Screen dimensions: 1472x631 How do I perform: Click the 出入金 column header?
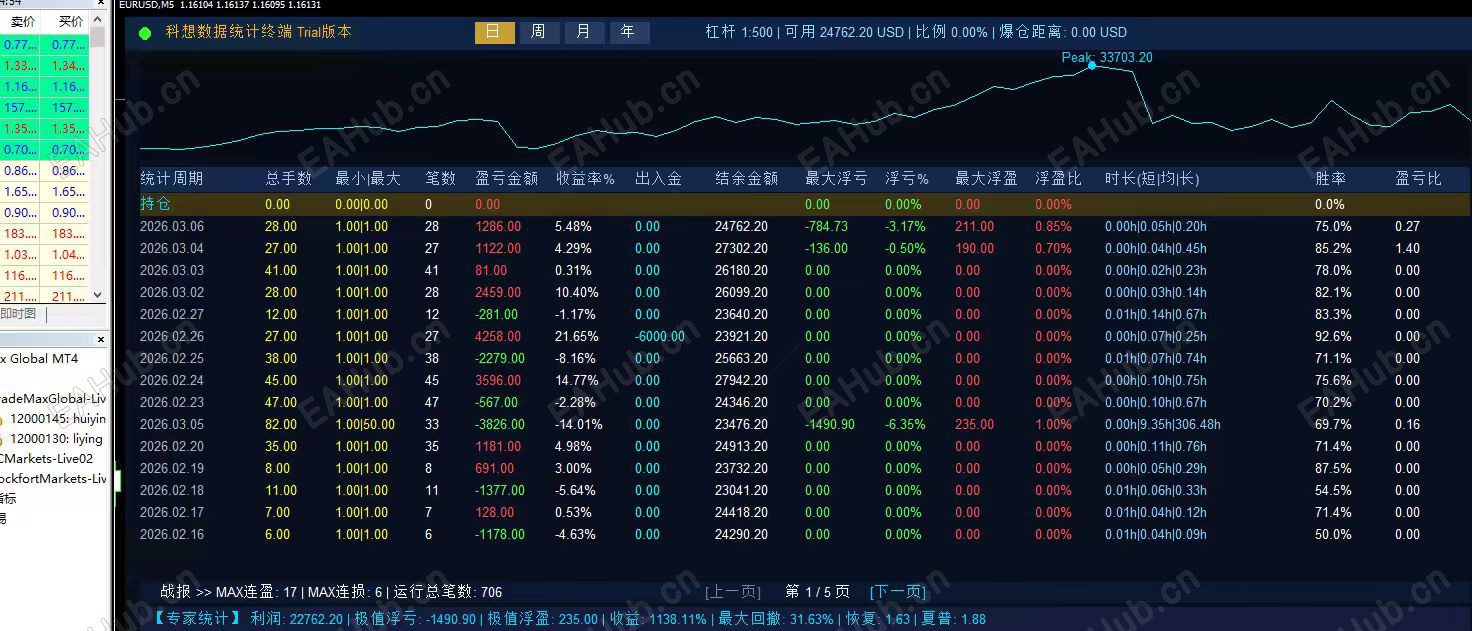tap(658, 179)
